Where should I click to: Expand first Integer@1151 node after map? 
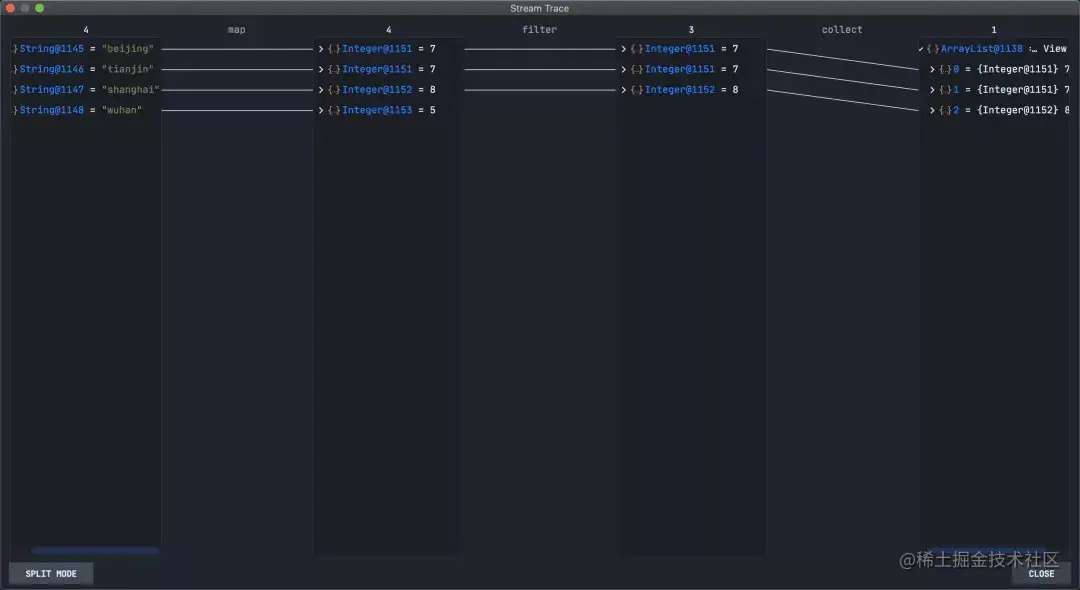tap(321, 49)
